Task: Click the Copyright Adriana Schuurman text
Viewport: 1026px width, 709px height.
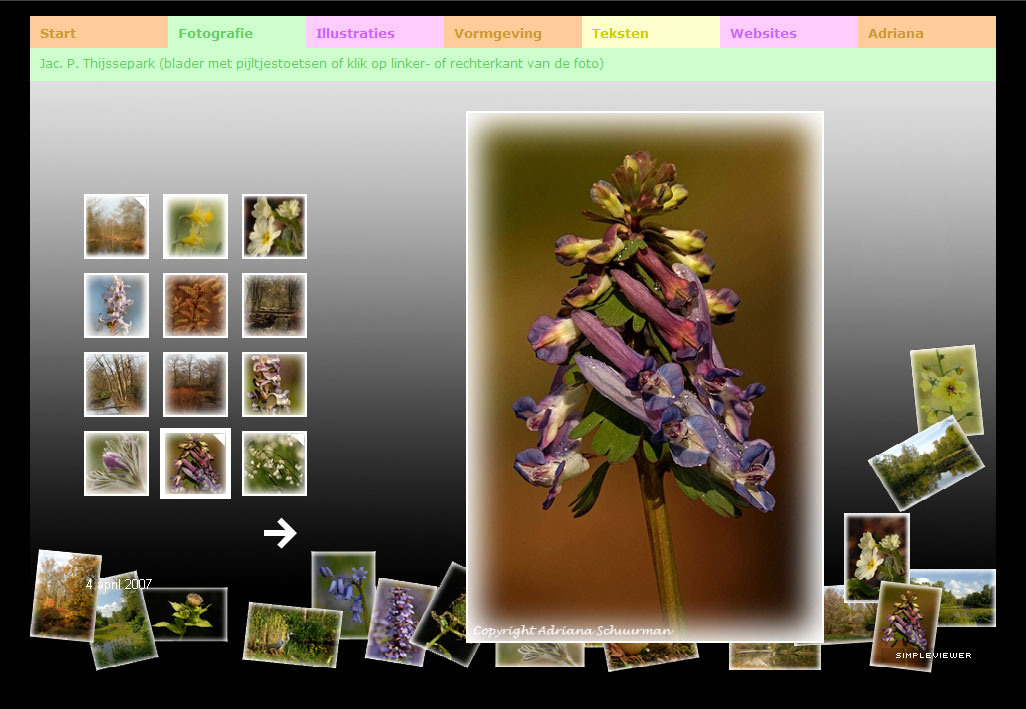Action: [x=573, y=631]
